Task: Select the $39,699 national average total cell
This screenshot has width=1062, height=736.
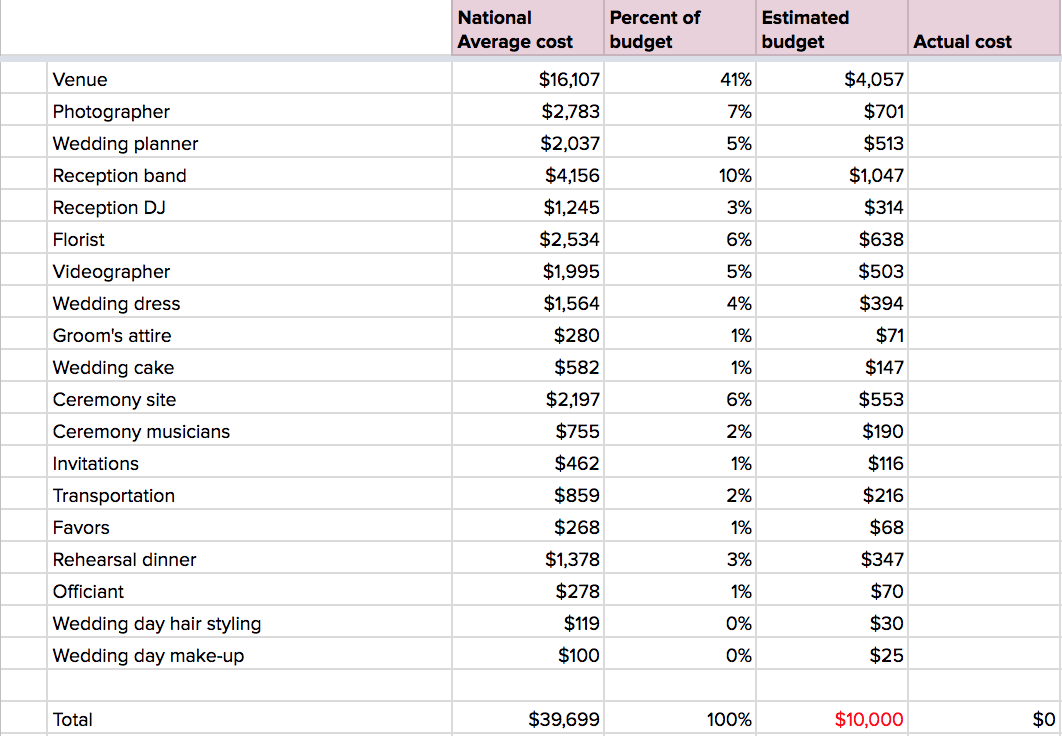Action: click(x=528, y=719)
